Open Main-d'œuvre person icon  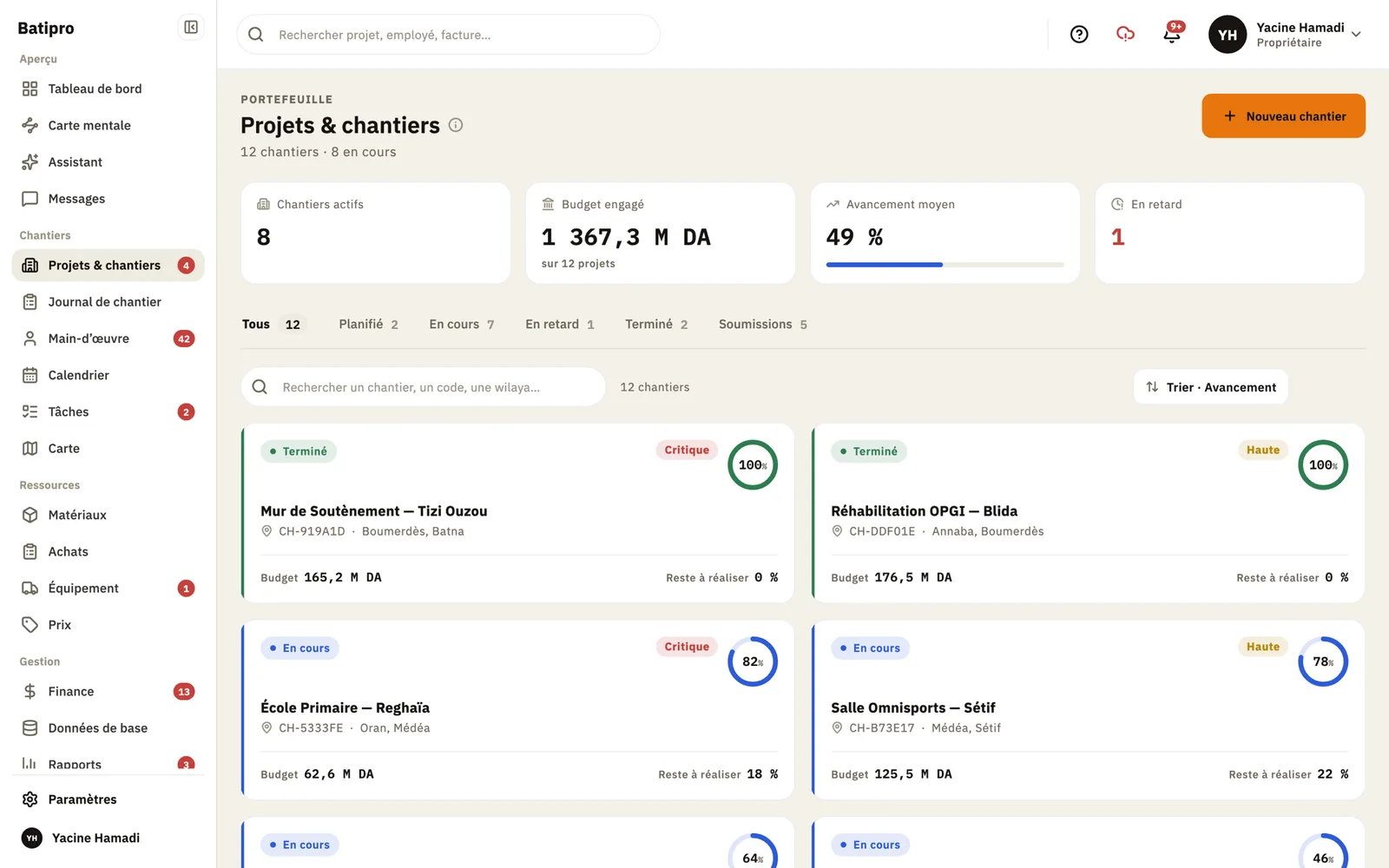[x=30, y=339]
